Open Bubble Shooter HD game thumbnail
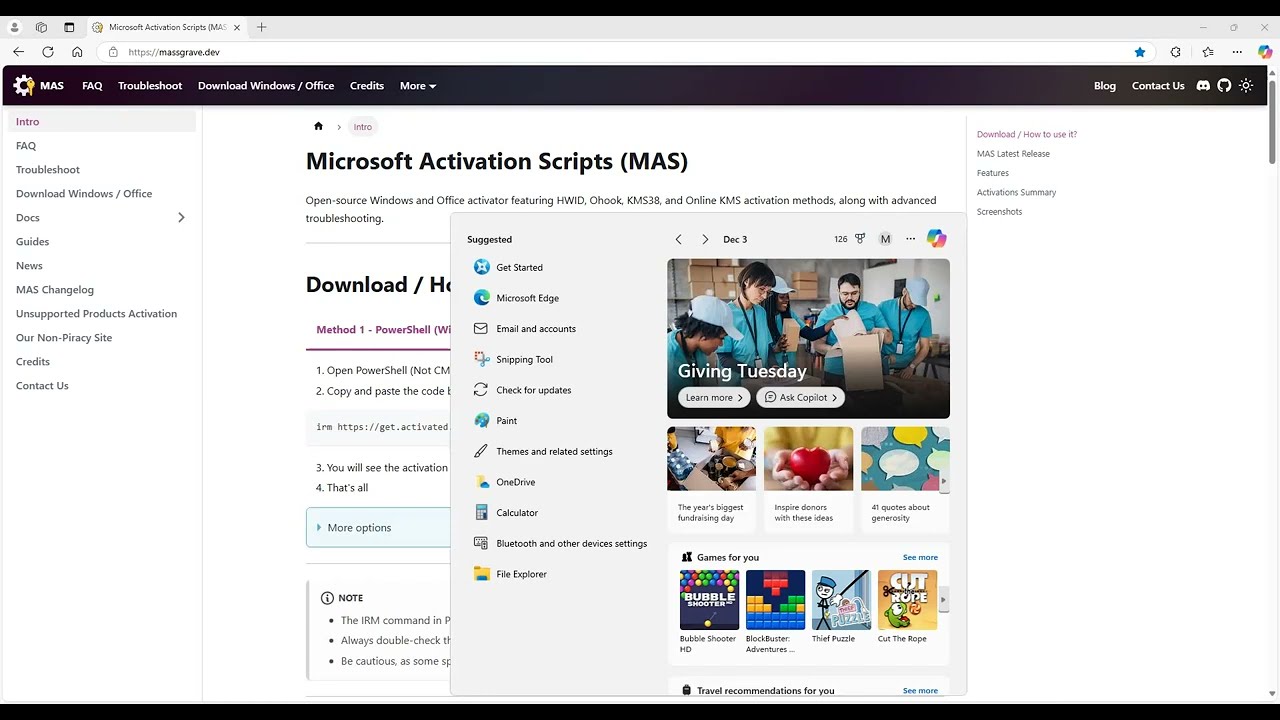 pos(709,600)
